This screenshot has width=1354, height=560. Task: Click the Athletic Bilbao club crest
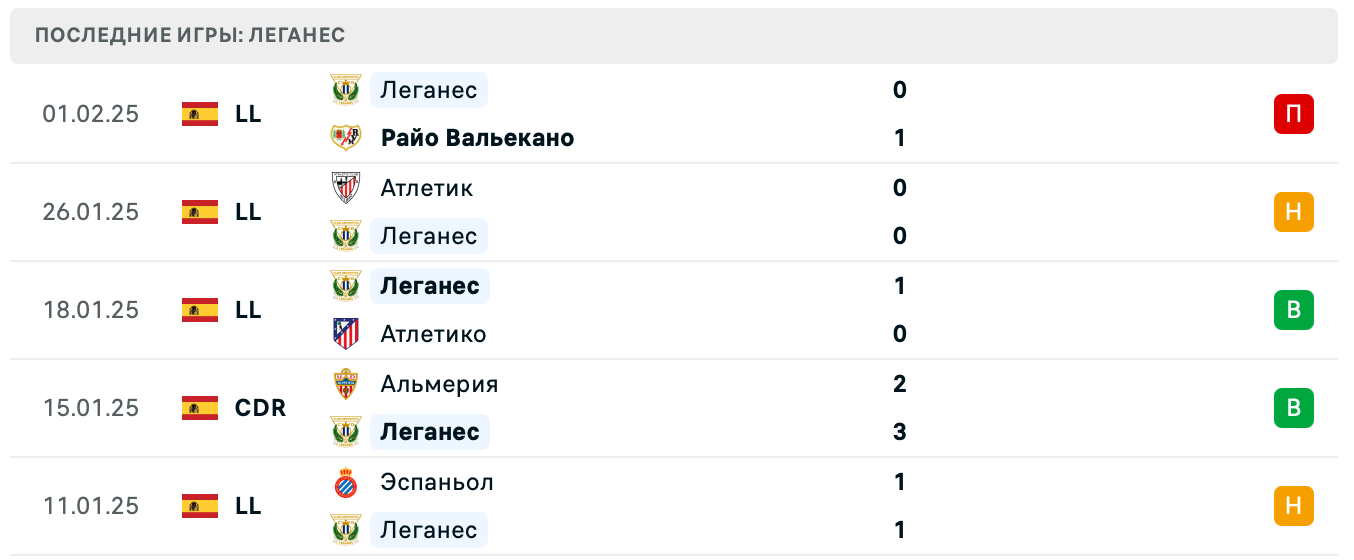(346, 188)
